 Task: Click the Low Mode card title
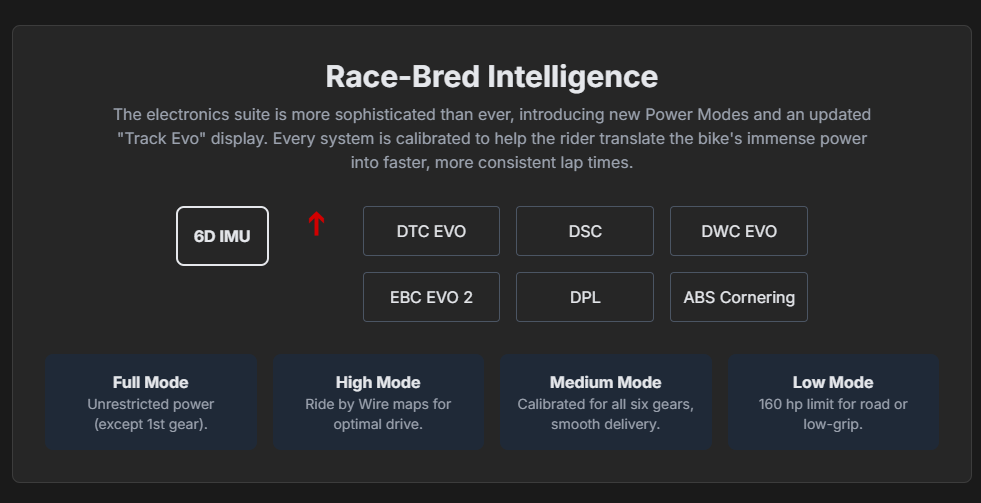(x=833, y=382)
